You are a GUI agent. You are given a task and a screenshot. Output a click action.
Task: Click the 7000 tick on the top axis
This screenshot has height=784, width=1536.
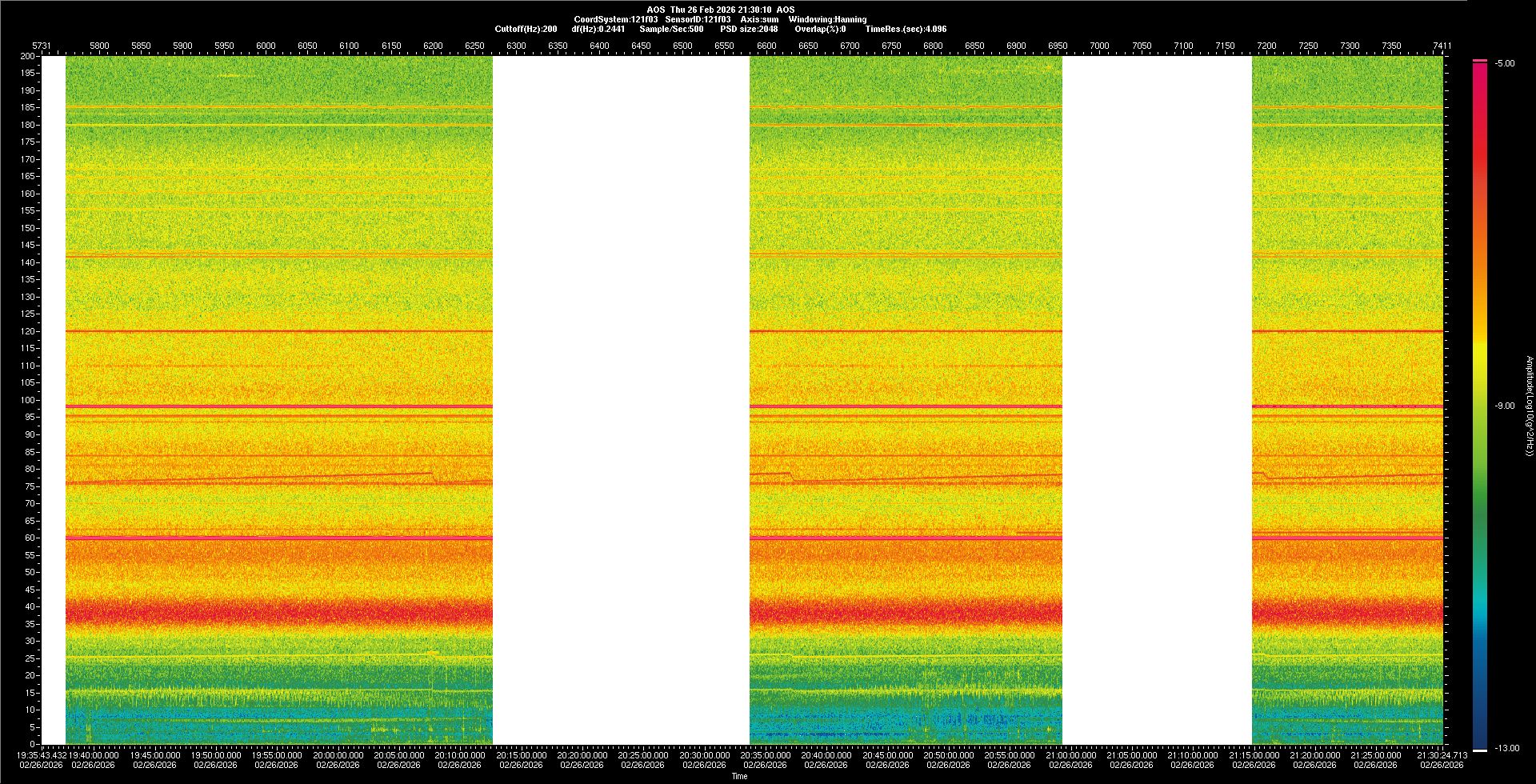point(1099,46)
